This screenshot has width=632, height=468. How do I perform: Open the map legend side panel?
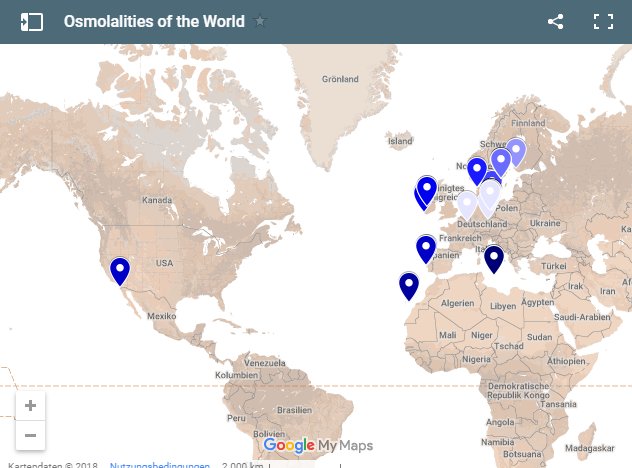(x=32, y=22)
